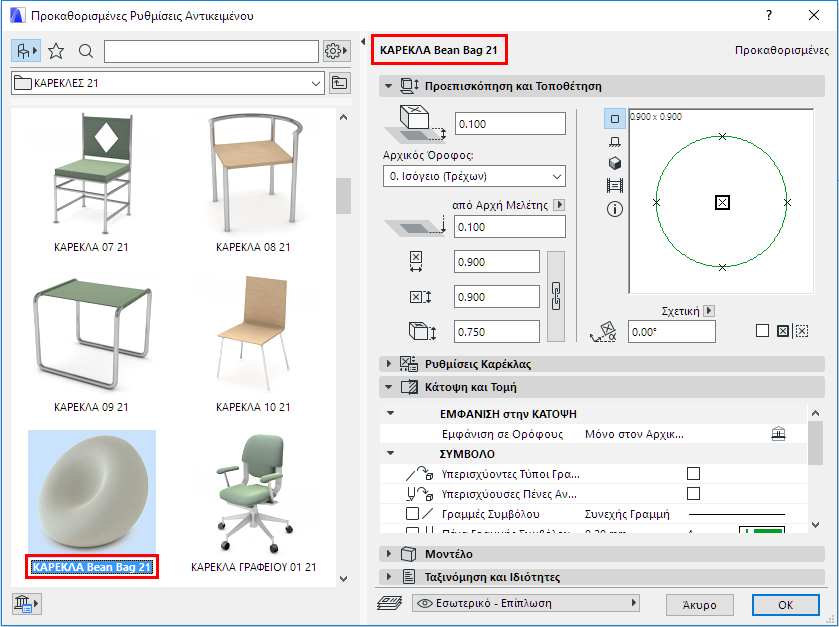Select the no-mirror square icon

pyautogui.click(x=762, y=331)
